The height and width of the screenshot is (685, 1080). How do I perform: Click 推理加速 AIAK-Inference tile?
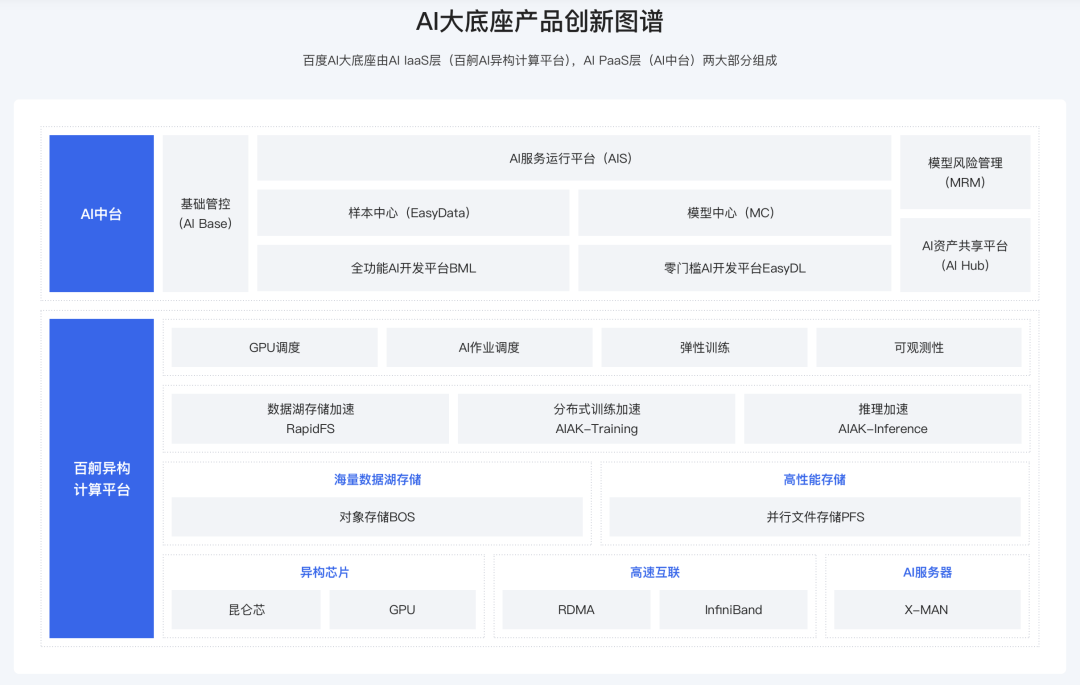pos(882,418)
